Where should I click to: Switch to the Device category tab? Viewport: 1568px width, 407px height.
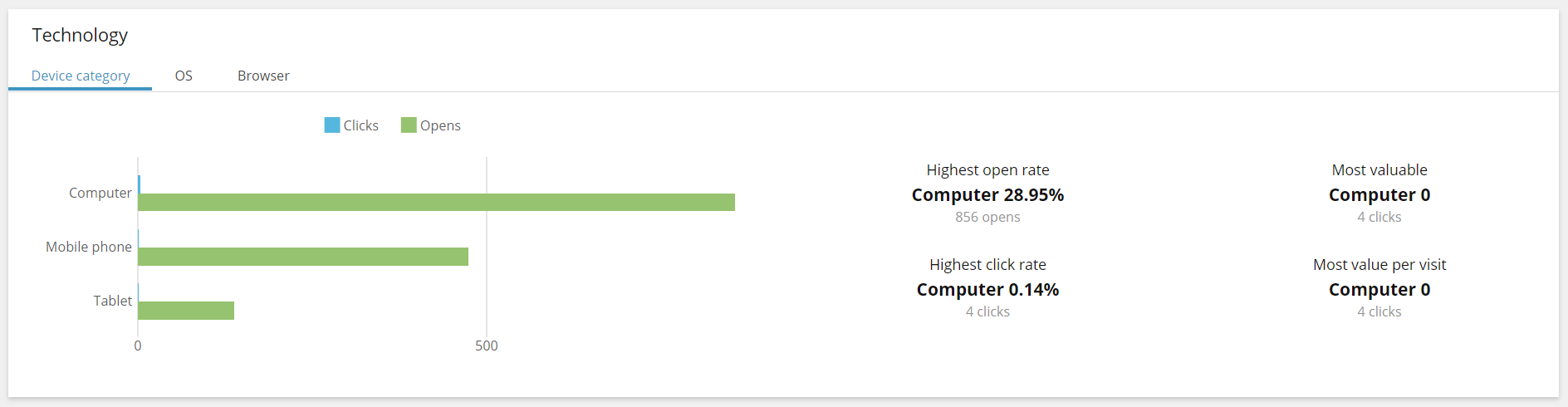click(81, 76)
